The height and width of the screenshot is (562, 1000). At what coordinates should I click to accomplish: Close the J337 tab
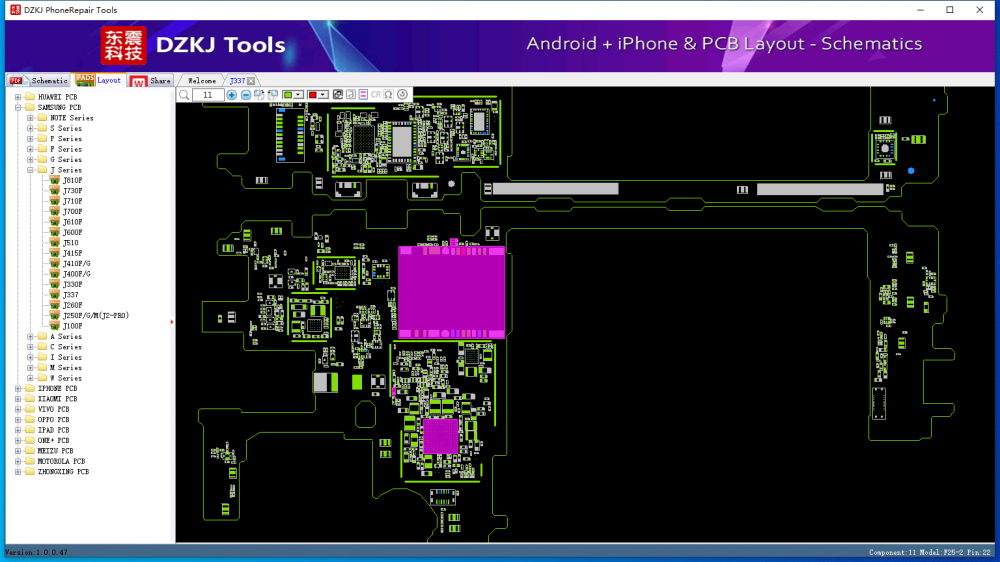click(x=251, y=81)
